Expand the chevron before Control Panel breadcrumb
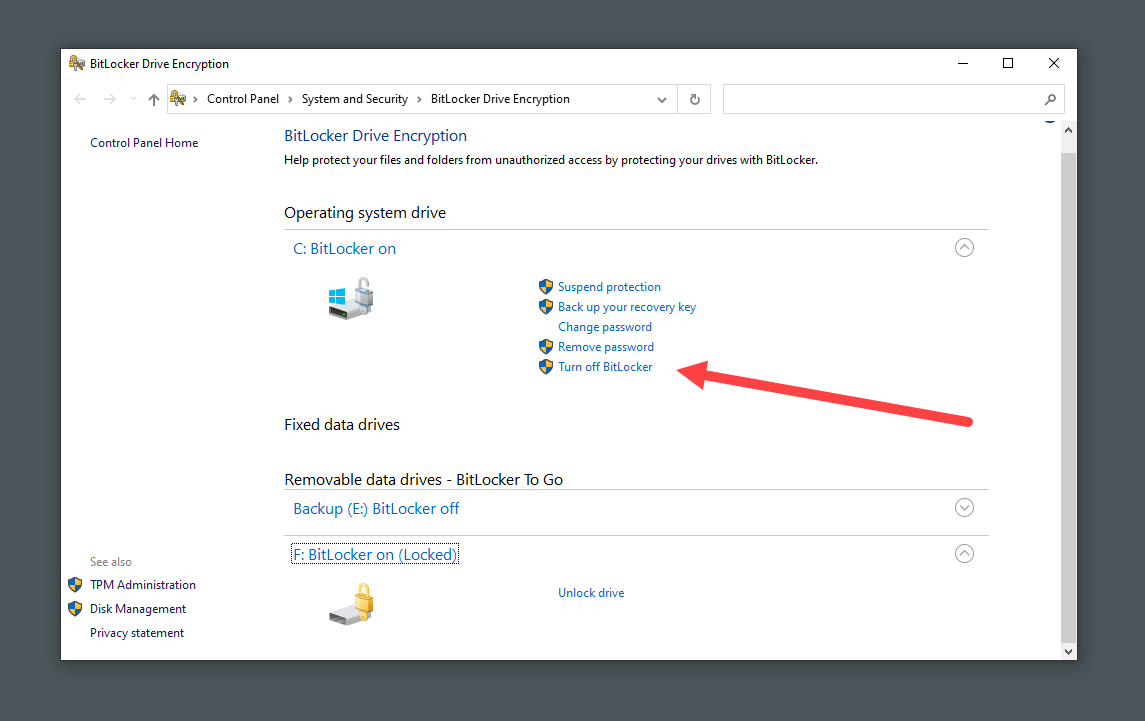 coord(195,99)
